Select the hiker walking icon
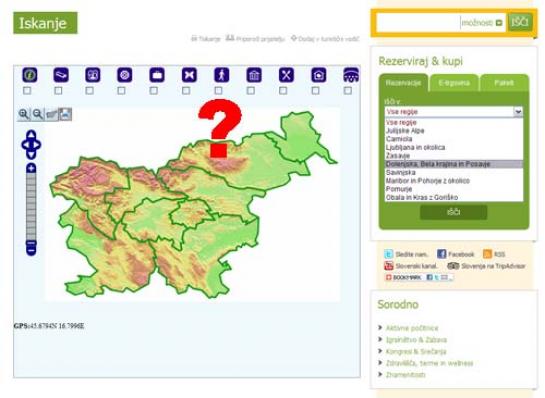This screenshot has width=545, height=398. (x=221, y=75)
